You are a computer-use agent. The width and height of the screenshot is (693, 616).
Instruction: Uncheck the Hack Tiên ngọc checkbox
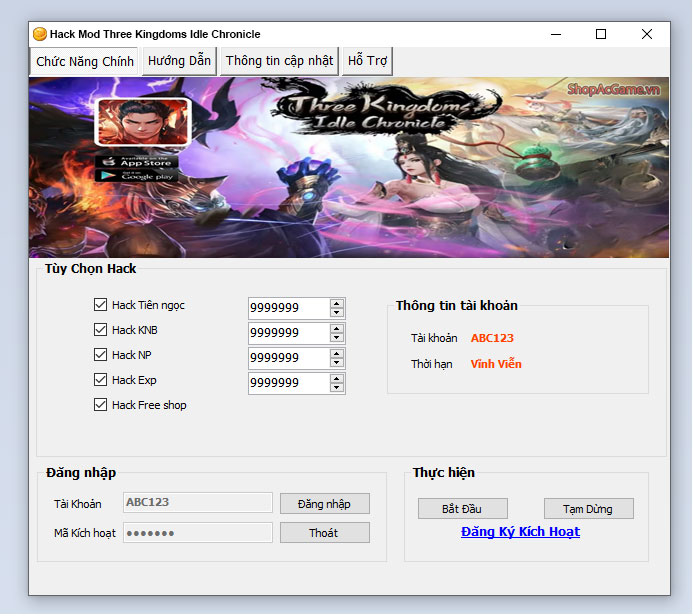click(100, 305)
